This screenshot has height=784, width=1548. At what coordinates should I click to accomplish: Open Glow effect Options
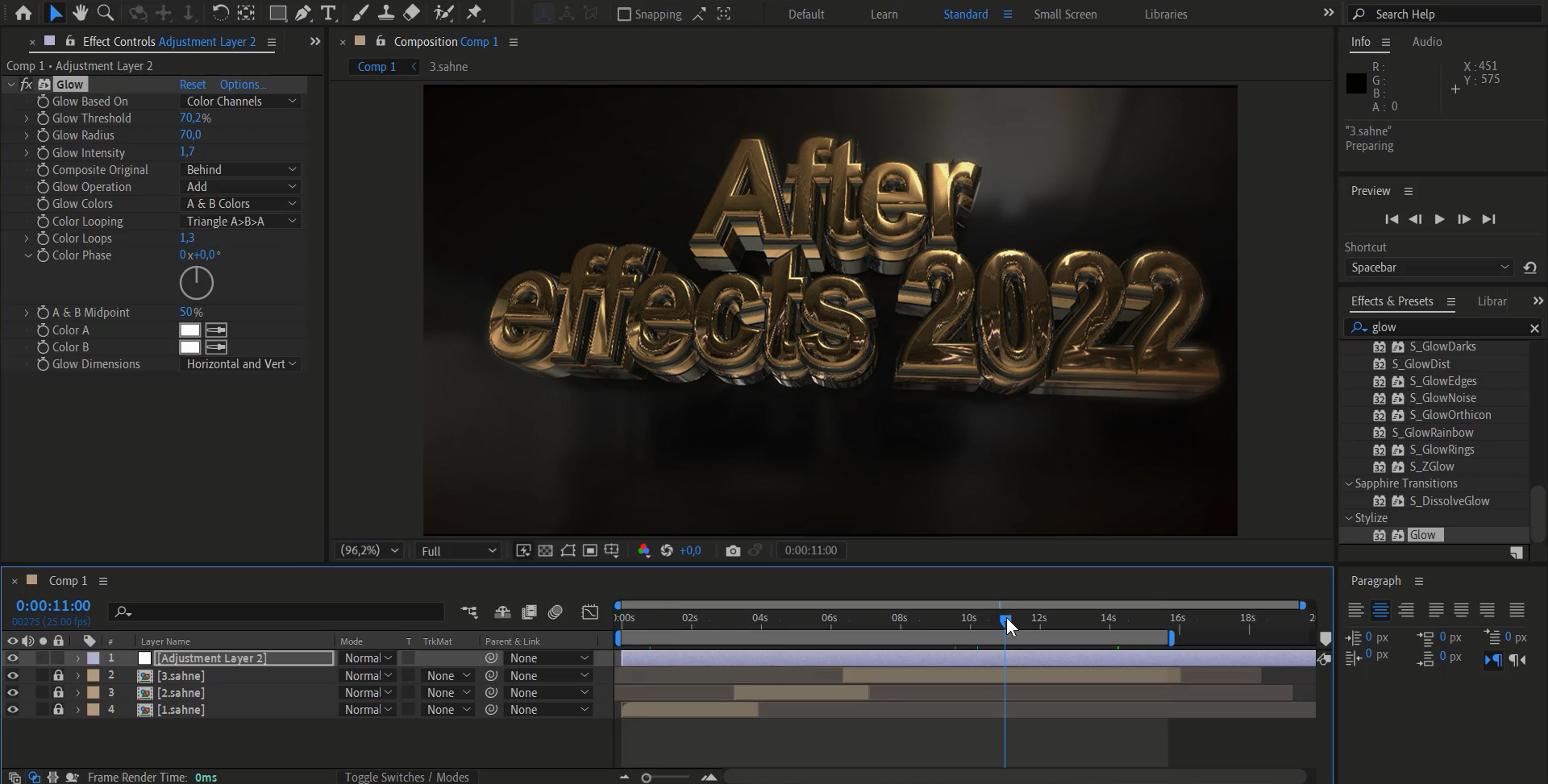[x=243, y=85]
